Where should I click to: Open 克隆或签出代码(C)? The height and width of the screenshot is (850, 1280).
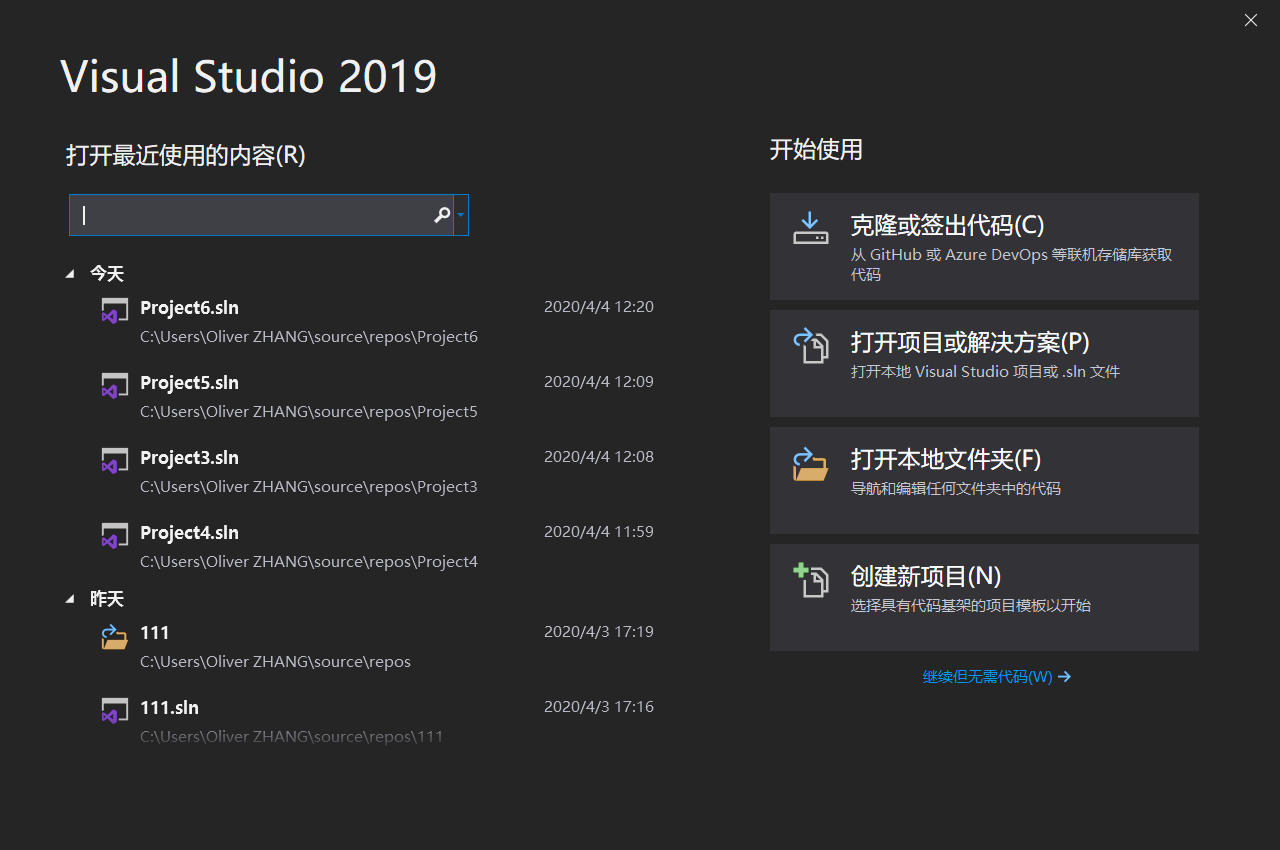click(x=984, y=246)
